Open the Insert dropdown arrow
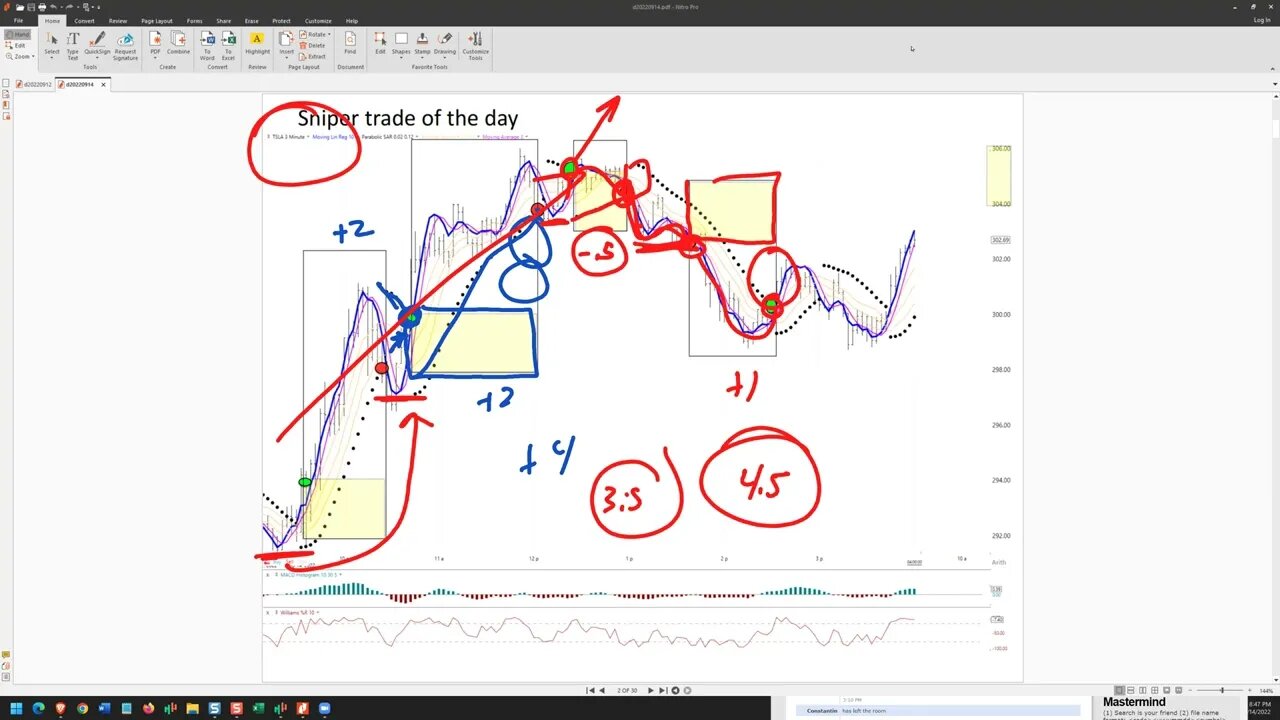The height and width of the screenshot is (720, 1280). [287, 58]
